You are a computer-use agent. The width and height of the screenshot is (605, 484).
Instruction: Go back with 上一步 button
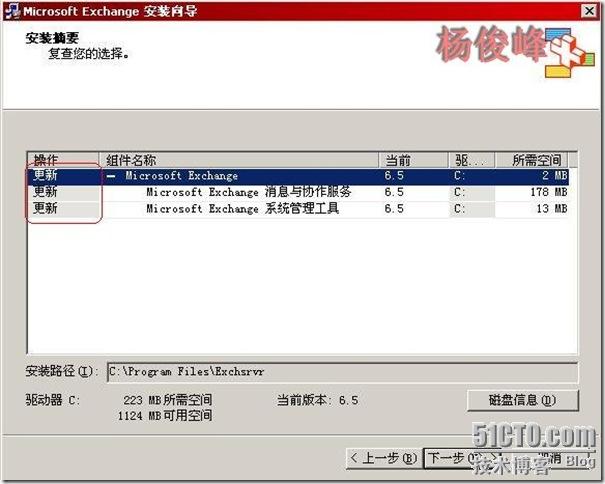pos(384,459)
